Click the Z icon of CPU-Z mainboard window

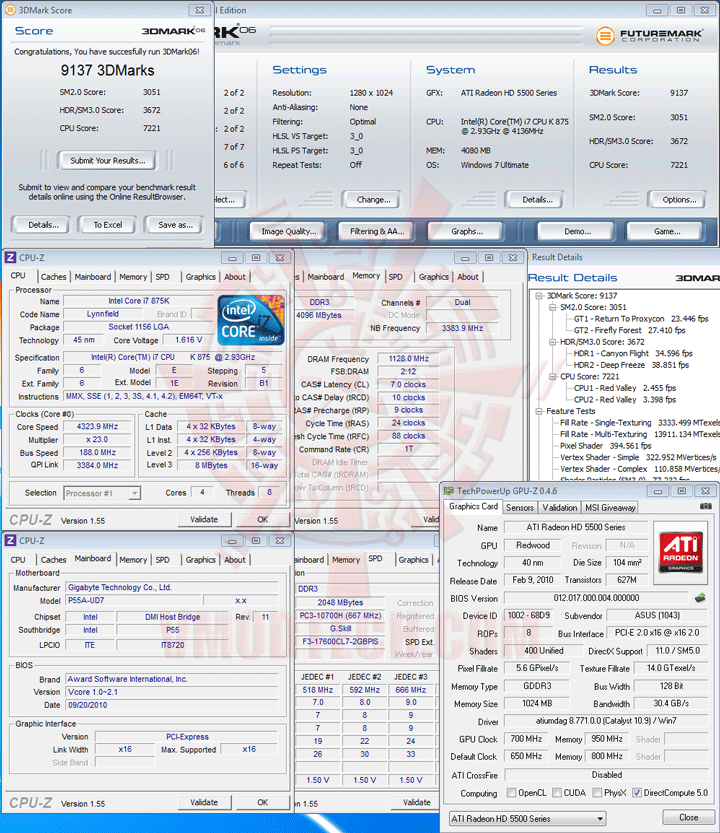point(10,540)
